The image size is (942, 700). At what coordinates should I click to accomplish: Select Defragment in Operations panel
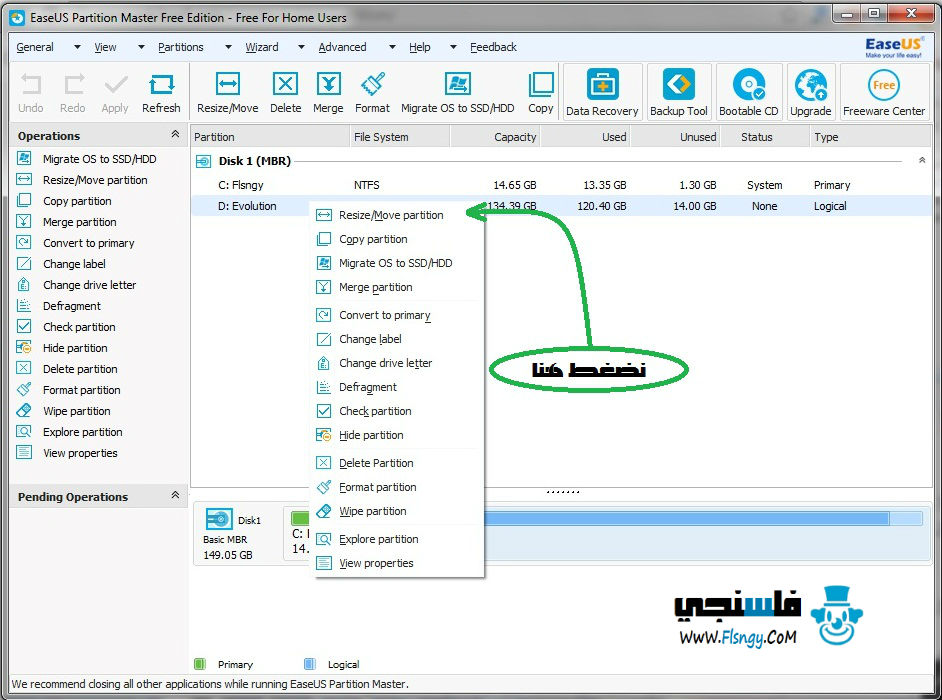(x=71, y=306)
